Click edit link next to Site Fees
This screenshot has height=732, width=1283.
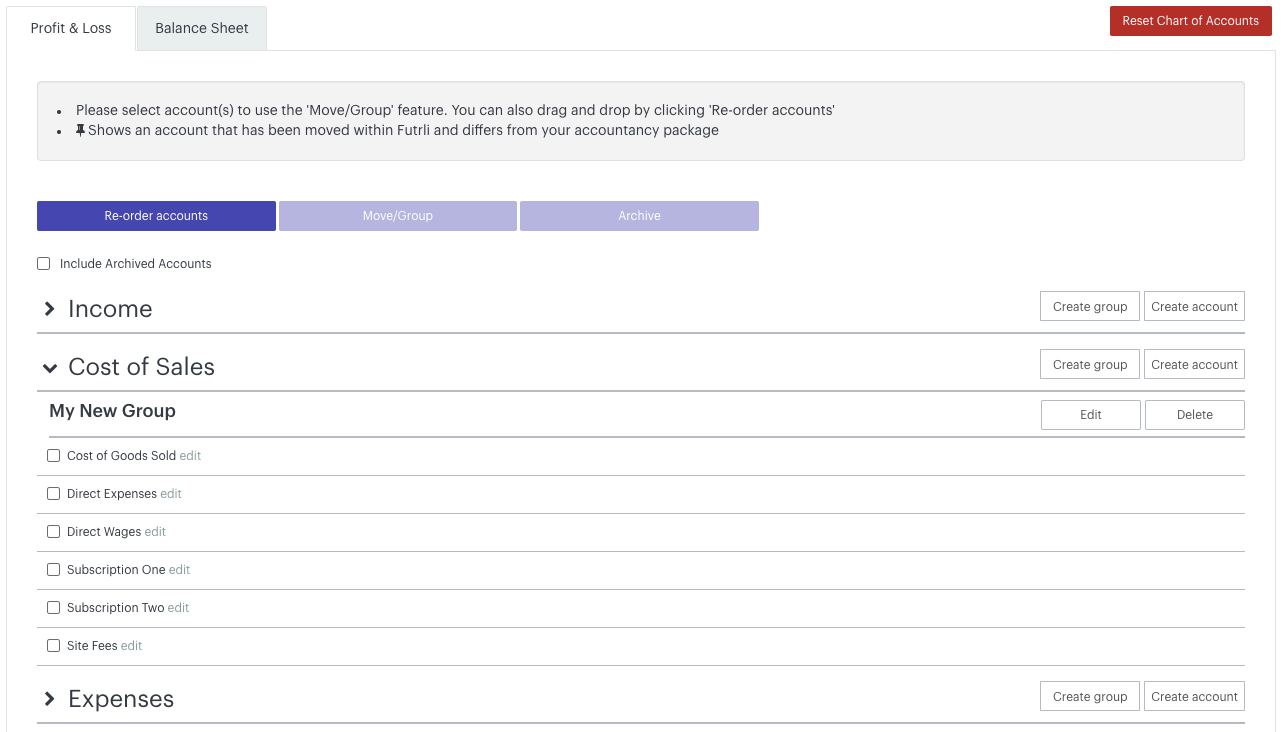tap(131, 646)
